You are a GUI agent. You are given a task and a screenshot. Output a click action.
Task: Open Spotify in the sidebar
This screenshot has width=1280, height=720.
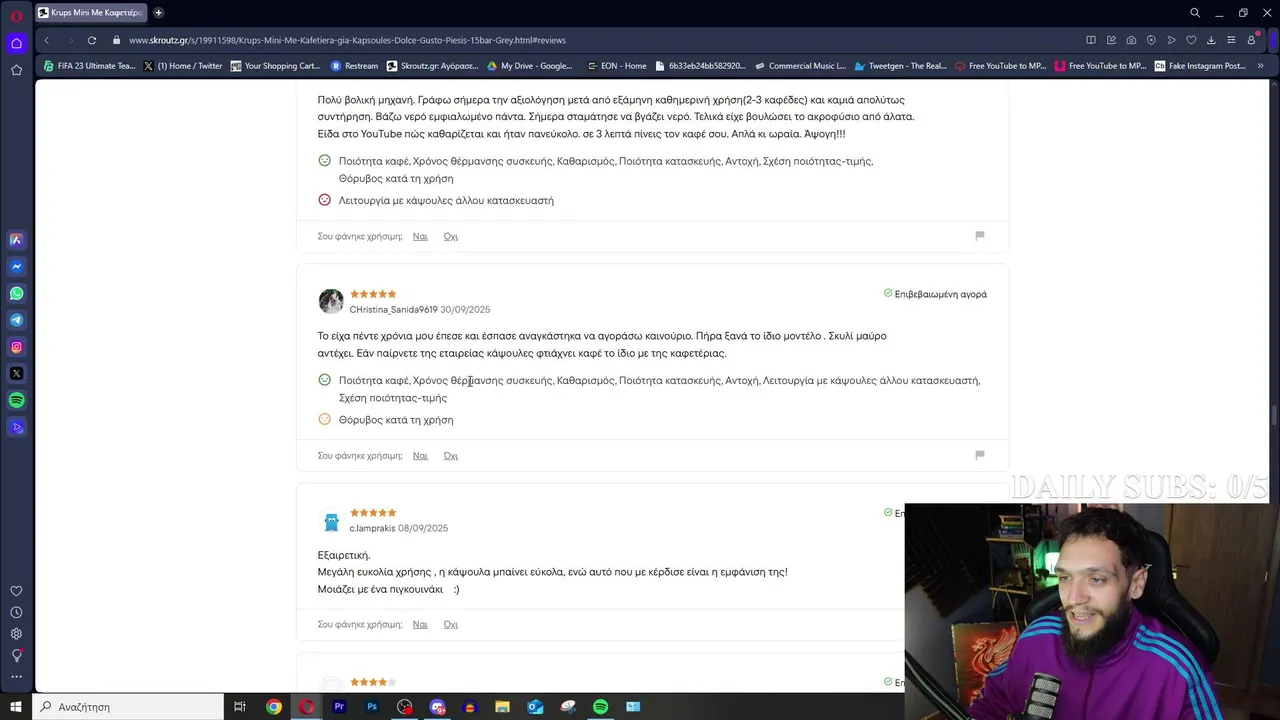pyautogui.click(x=16, y=400)
